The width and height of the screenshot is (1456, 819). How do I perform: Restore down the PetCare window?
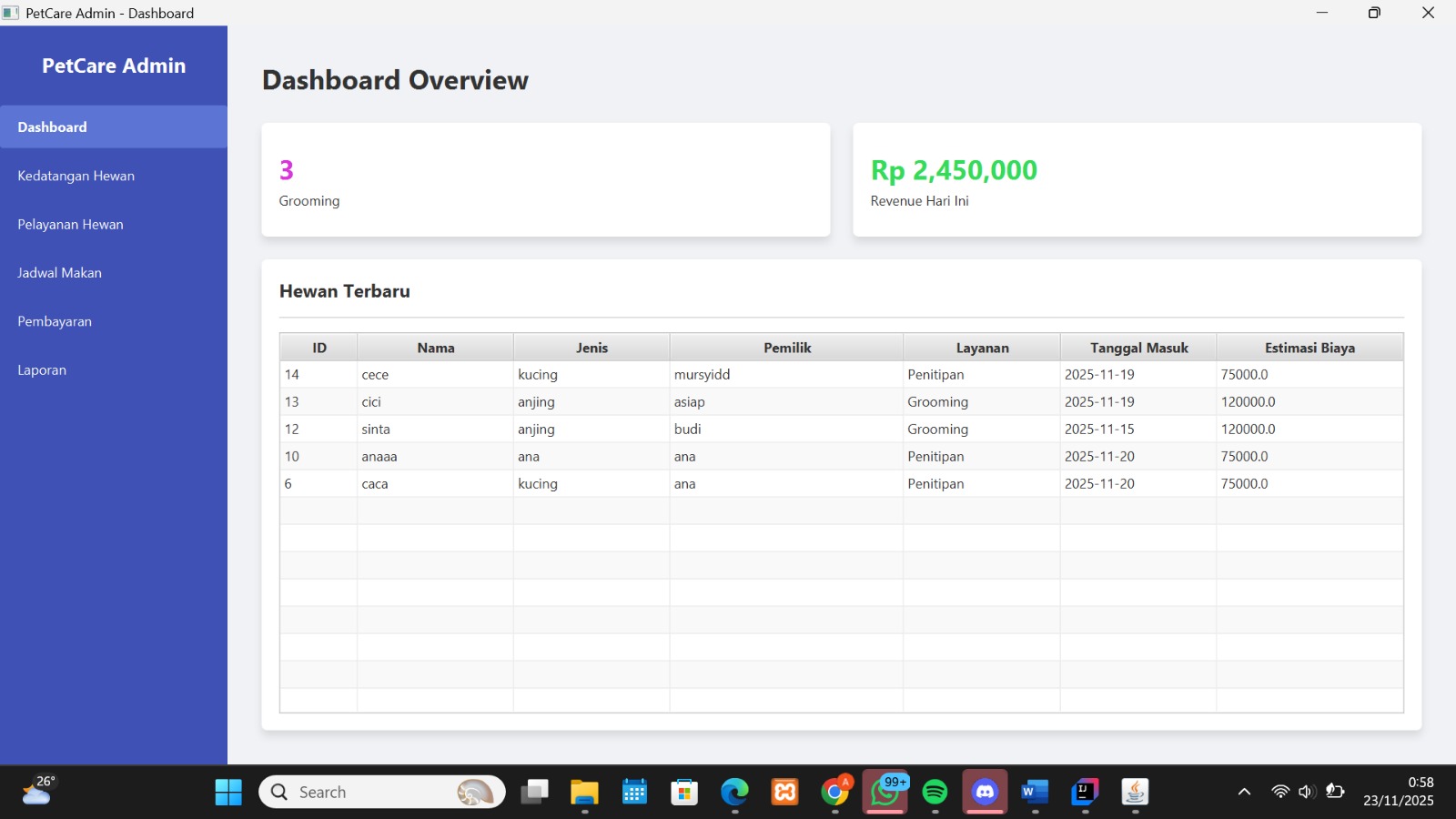pos(1374,13)
